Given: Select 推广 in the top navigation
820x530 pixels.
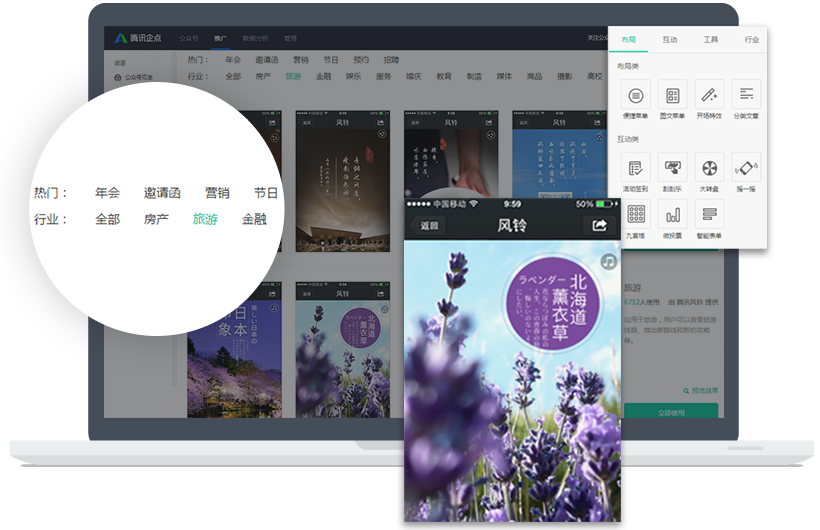Looking at the screenshot, I should [x=220, y=38].
